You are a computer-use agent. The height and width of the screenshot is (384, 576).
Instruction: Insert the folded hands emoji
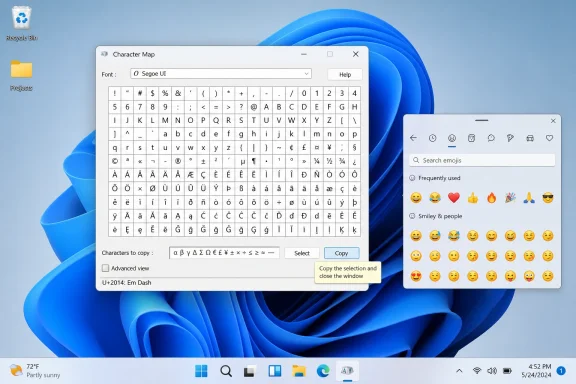point(529,198)
